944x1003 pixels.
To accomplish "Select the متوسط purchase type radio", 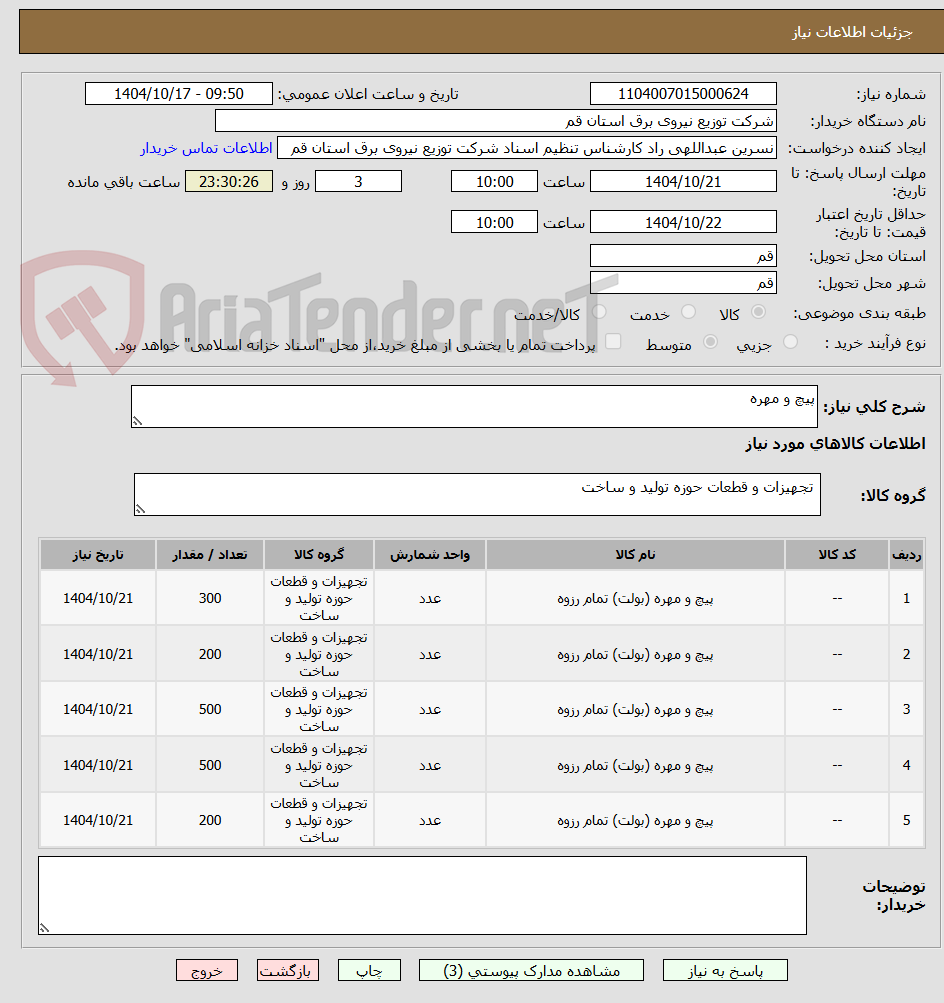I will click(710, 342).
